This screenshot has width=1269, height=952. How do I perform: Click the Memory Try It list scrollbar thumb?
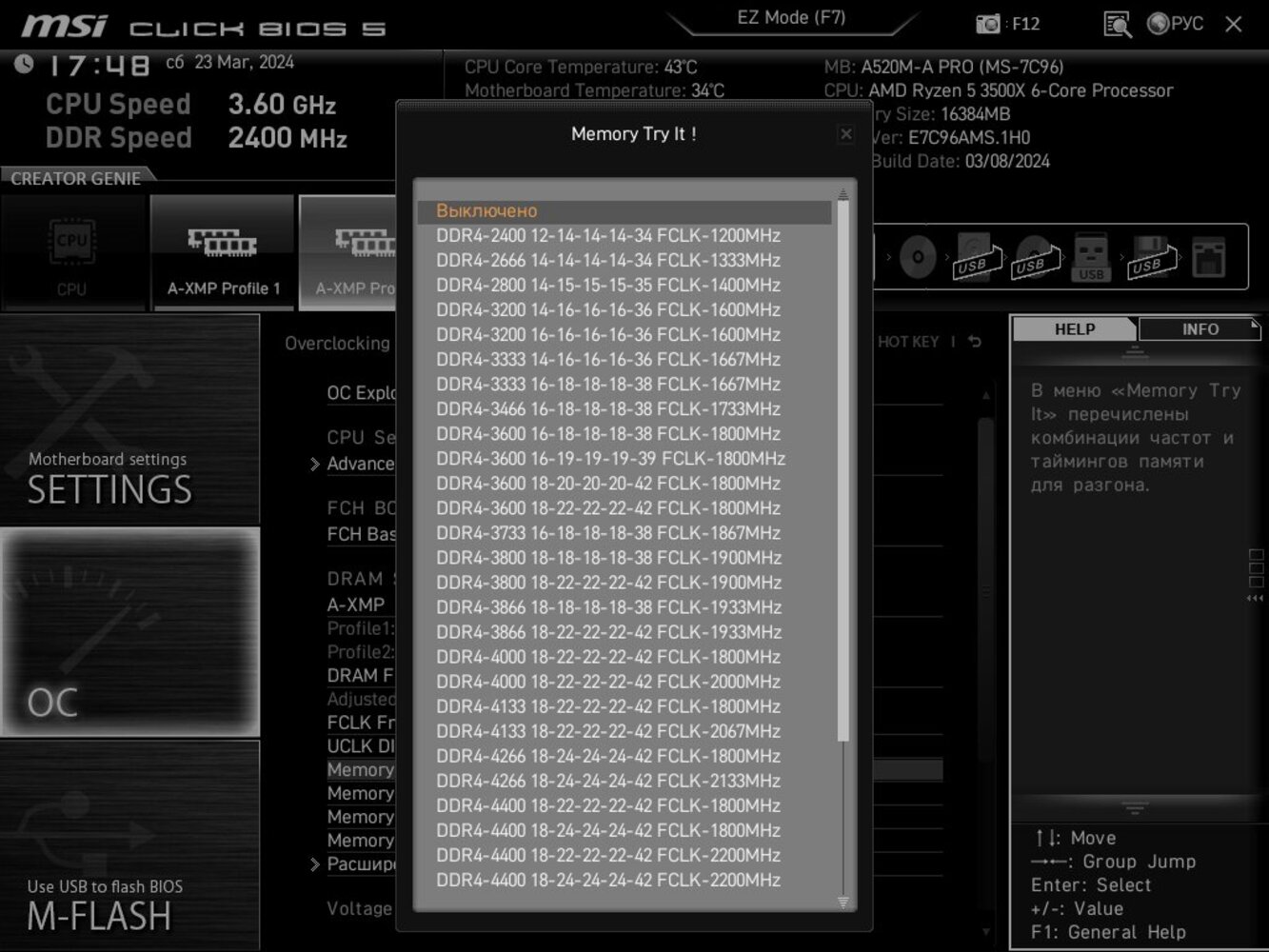click(843, 471)
